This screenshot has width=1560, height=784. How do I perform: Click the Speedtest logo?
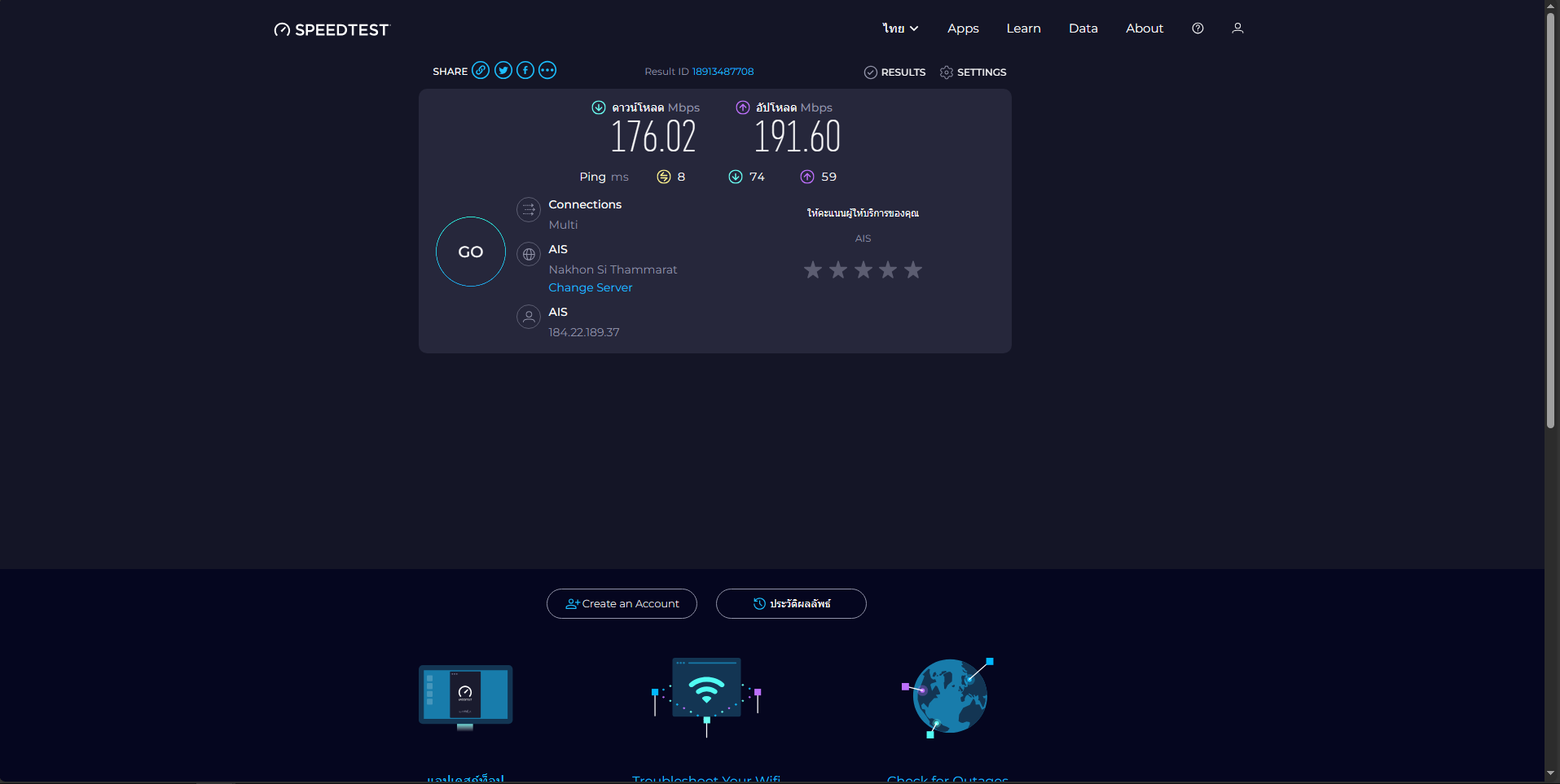pyautogui.click(x=332, y=30)
